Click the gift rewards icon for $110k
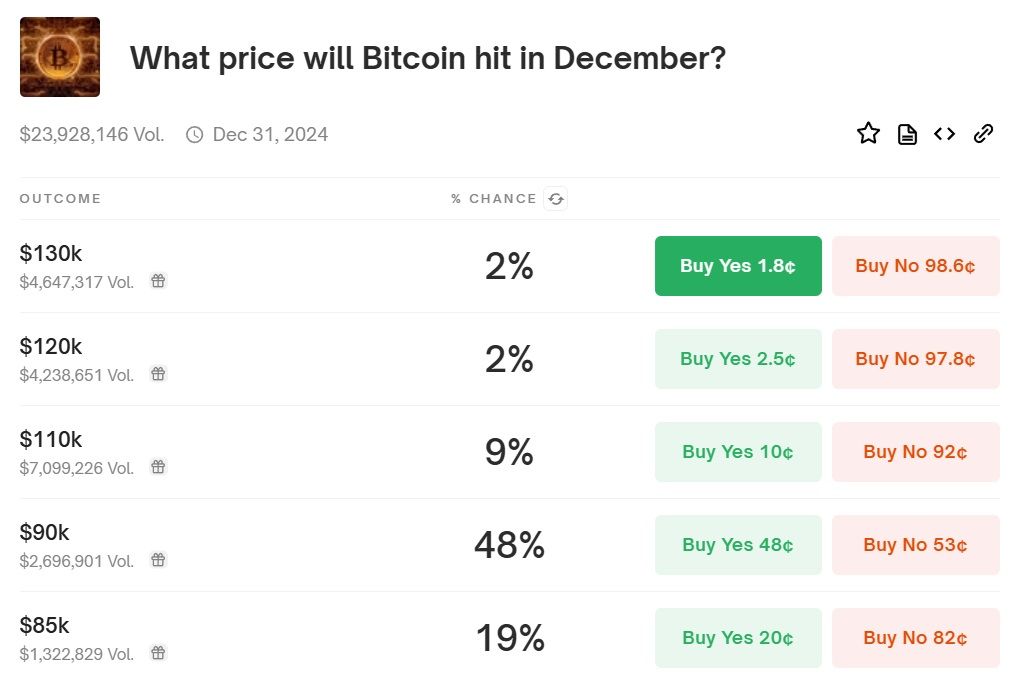Viewport: 1010px width, 680px height. pos(158,467)
